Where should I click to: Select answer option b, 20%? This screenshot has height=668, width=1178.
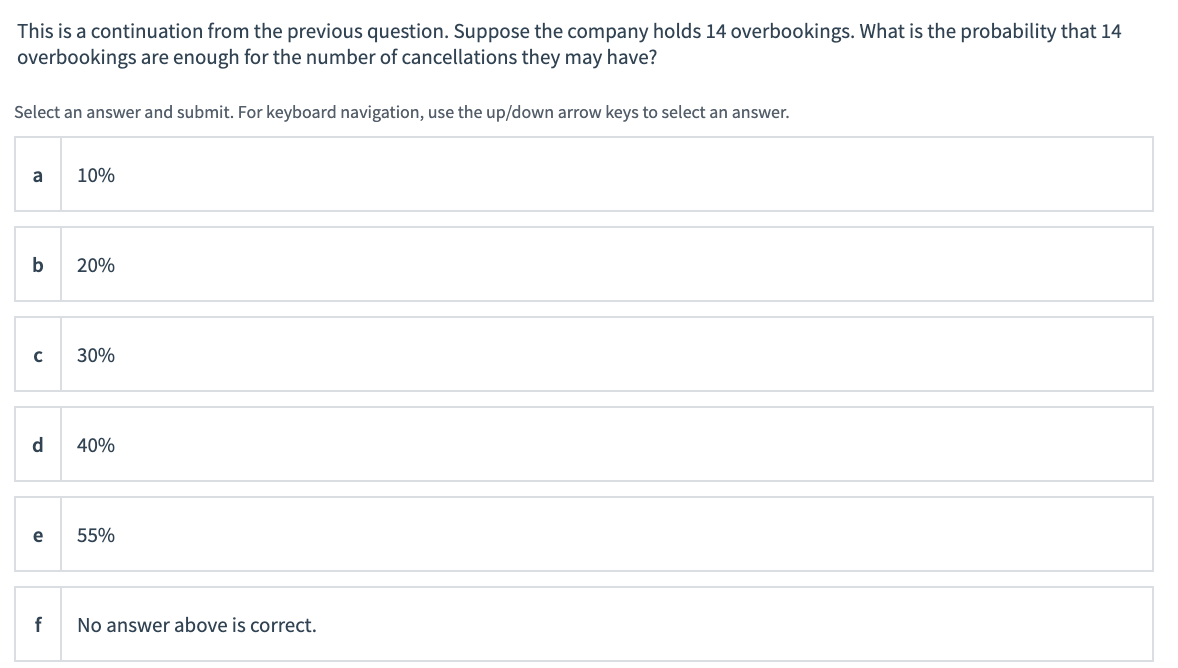(x=583, y=264)
